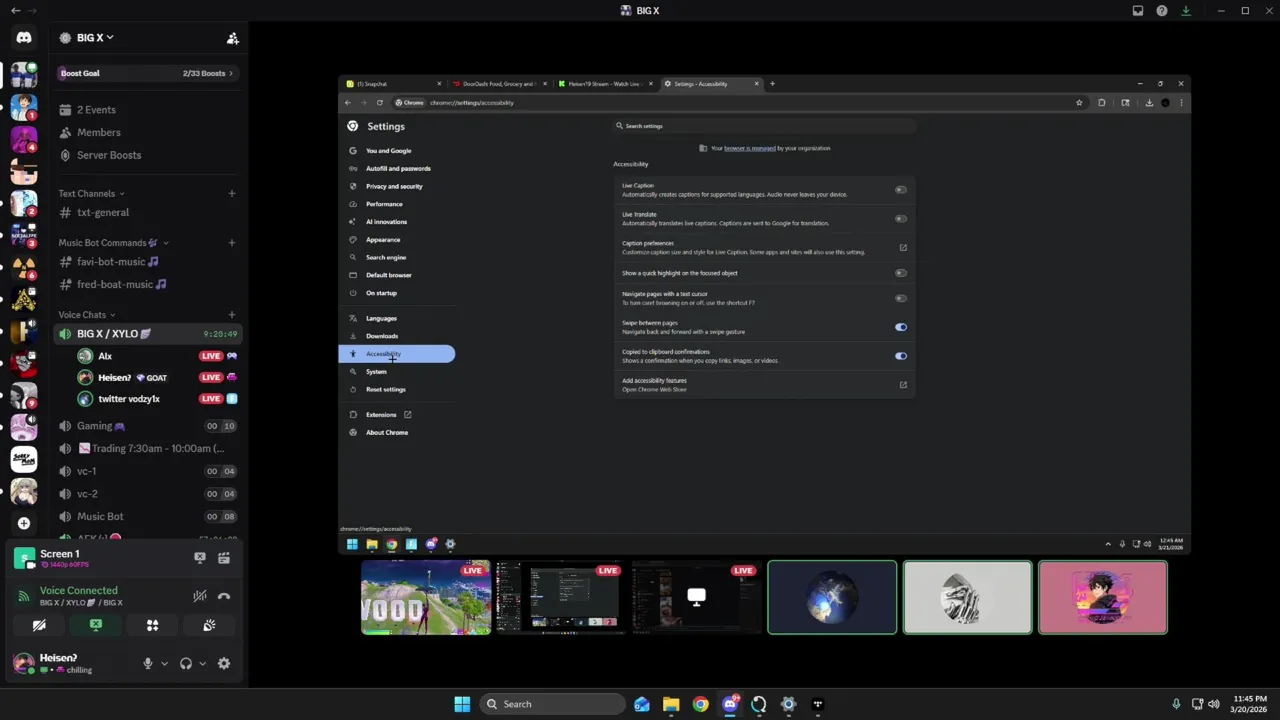This screenshot has width=1280, height=720.
Task: Open File Explorer from the taskbar
Action: click(x=671, y=704)
